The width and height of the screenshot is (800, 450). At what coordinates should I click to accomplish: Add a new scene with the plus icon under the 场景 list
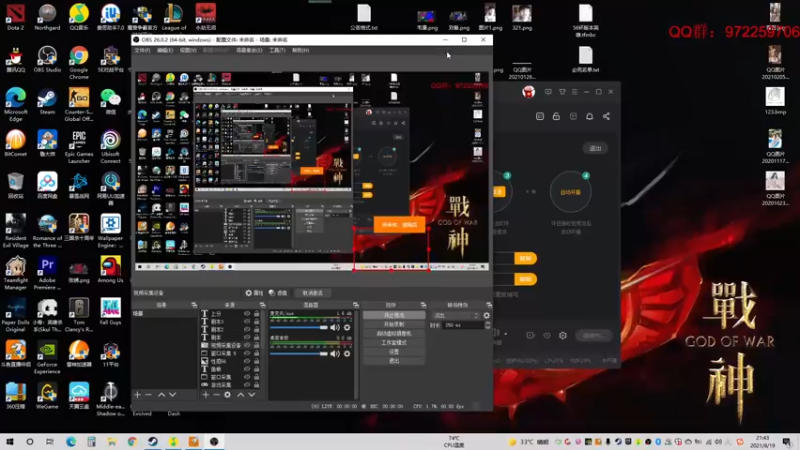pyautogui.click(x=137, y=394)
